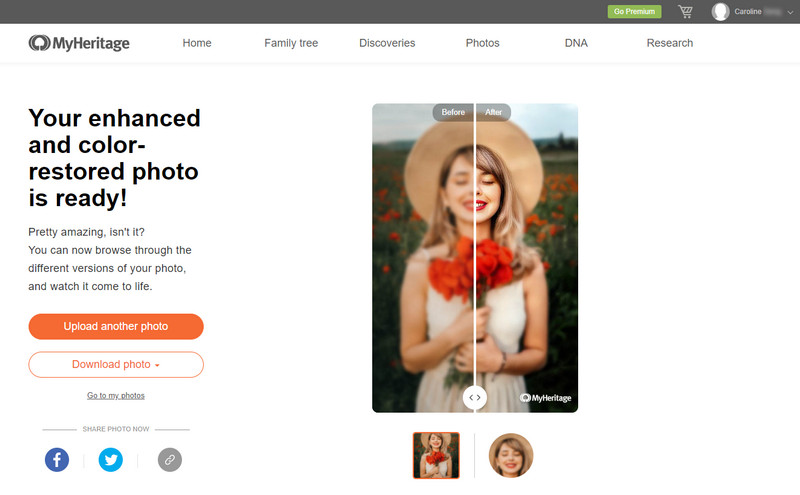Select the round face close-up thumbnail
The image size is (800, 495).
pyautogui.click(x=511, y=455)
